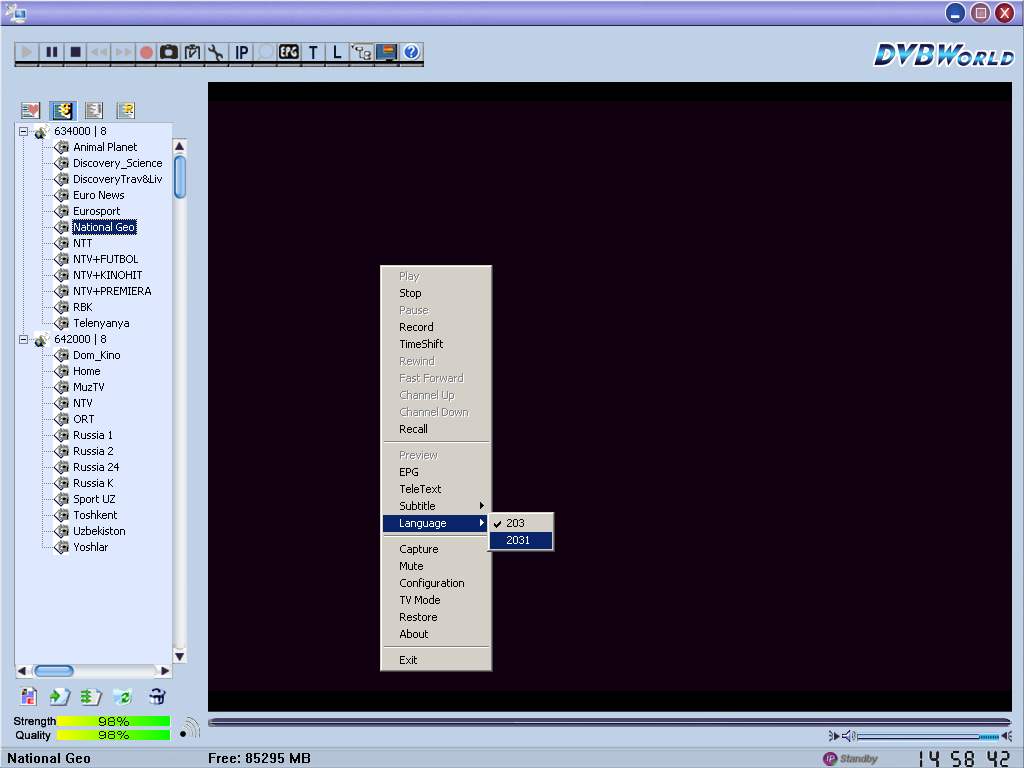
Task: Open help via the blue question mark icon
Action: [x=410, y=52]
